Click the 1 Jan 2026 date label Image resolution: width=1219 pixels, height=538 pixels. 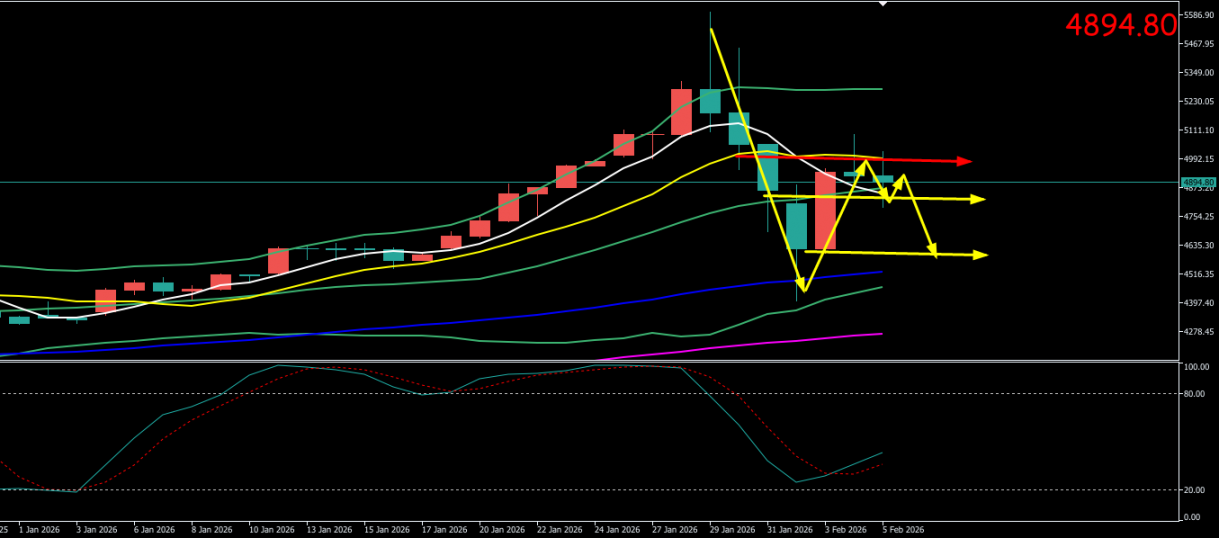pos(39,530)
